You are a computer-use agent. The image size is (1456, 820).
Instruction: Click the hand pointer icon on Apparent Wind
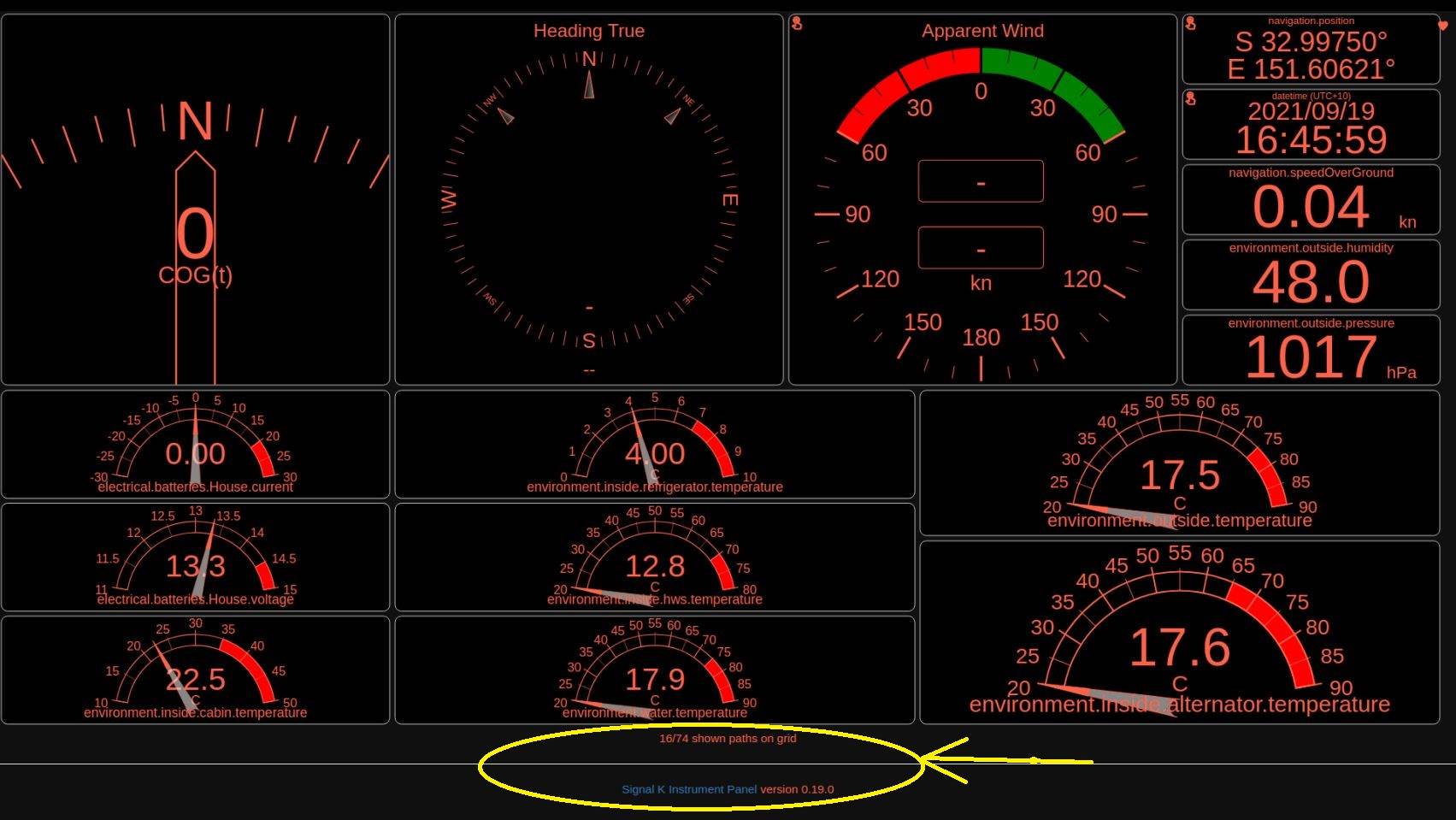797,23
